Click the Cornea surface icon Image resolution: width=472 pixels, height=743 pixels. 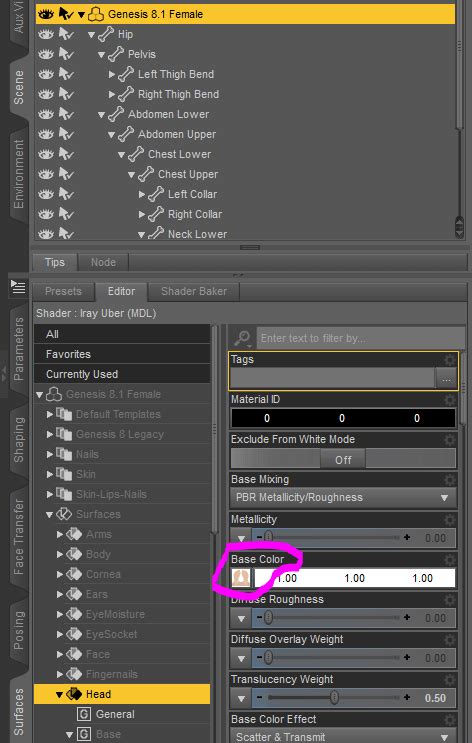coord(74,574)
